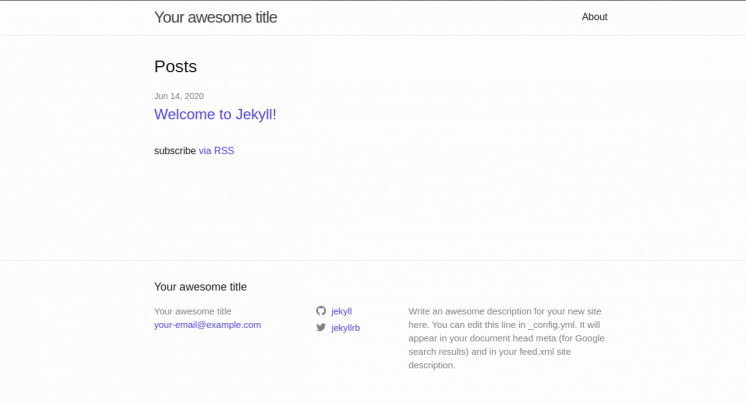
Task: Open the jekyllrb Twitter profile link
Action: pos(345,328)
